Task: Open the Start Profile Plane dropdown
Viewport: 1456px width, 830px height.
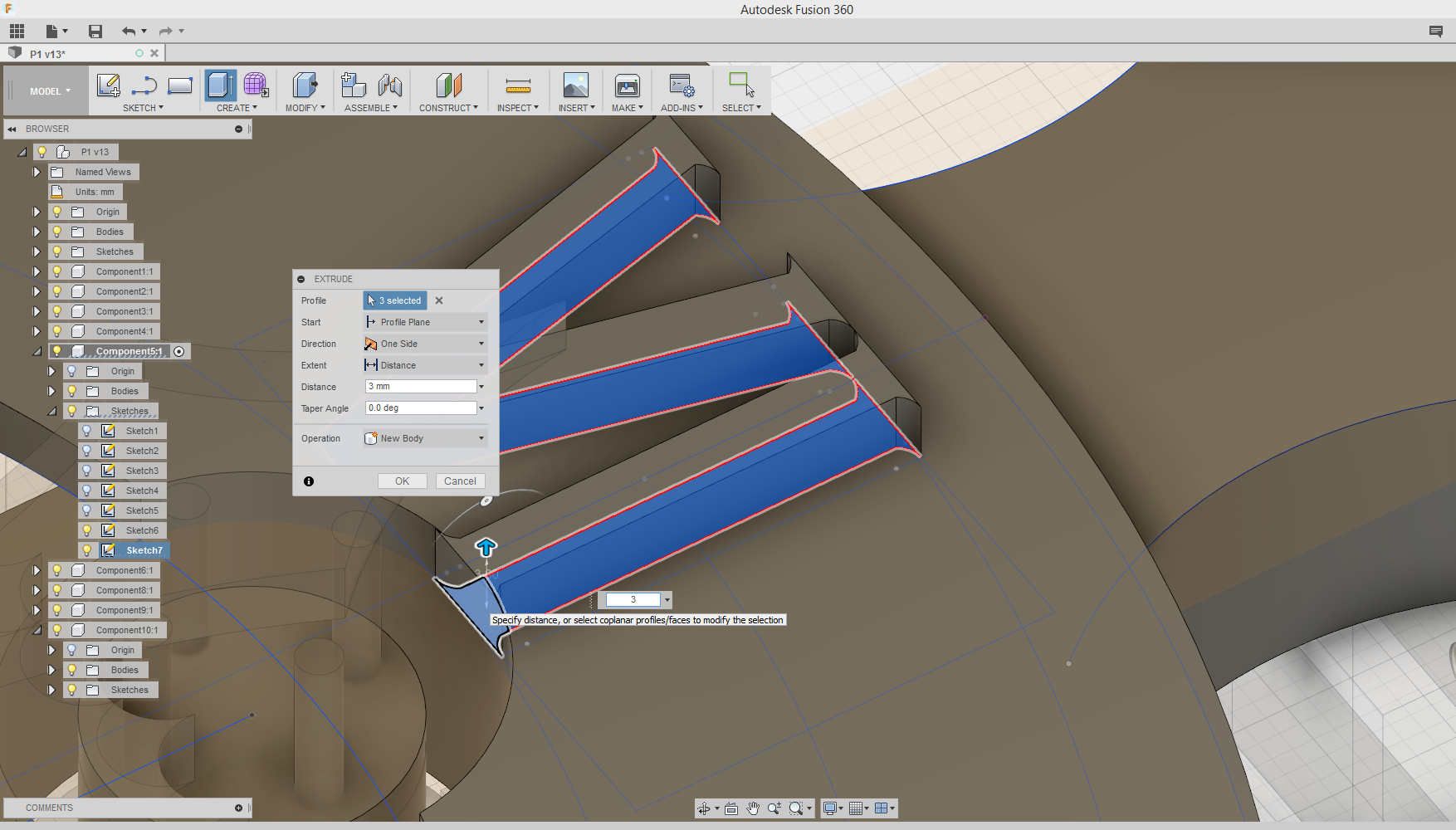Action: pos(425,322)
